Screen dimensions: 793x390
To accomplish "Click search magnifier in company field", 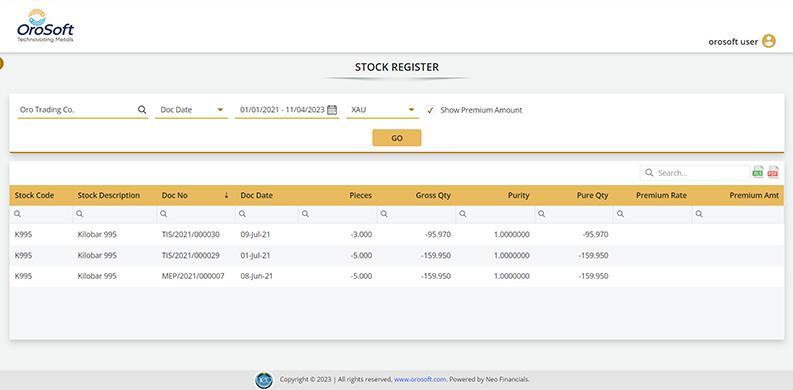I will [x=142, y=109].
